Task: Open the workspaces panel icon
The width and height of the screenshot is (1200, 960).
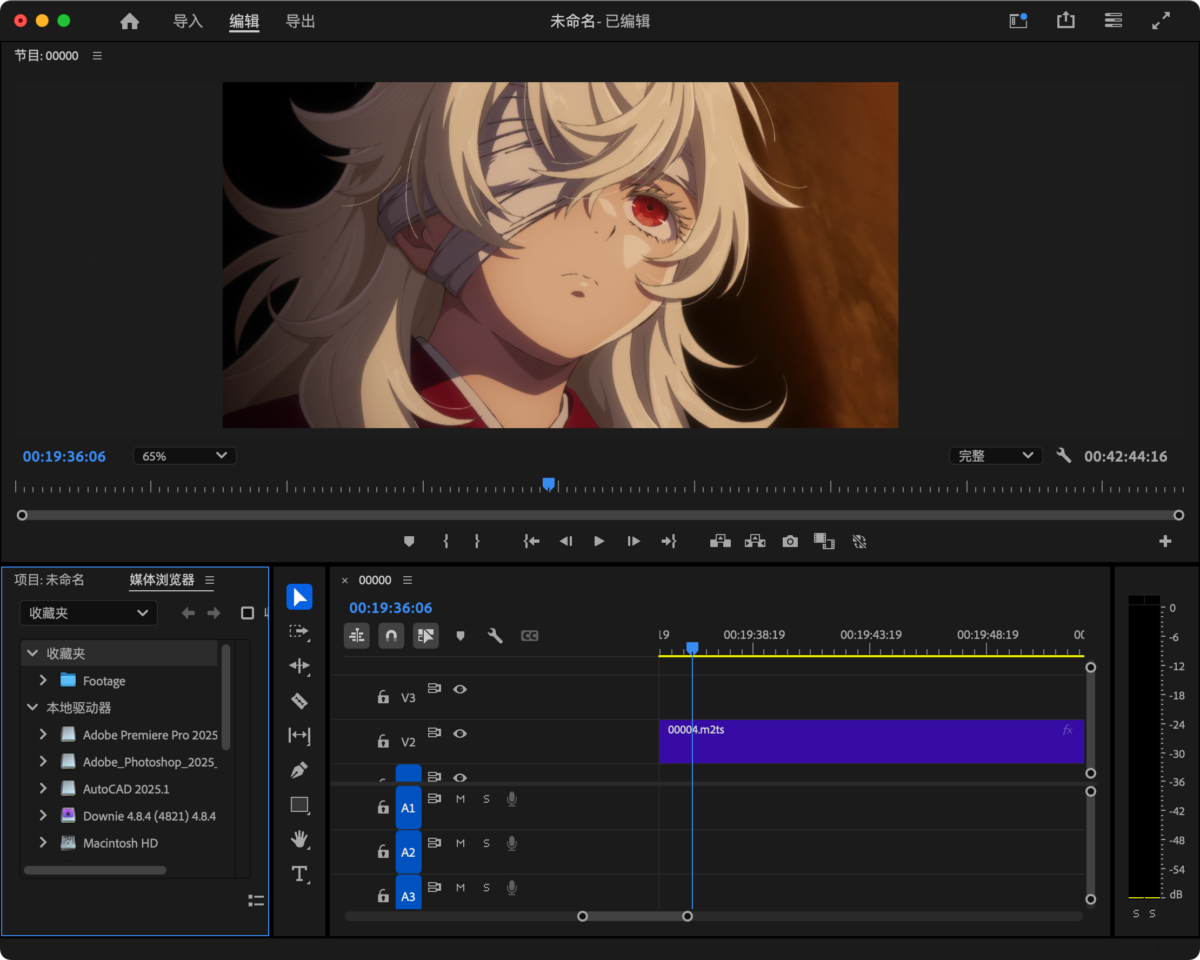Action: (x=1113, y=20)
